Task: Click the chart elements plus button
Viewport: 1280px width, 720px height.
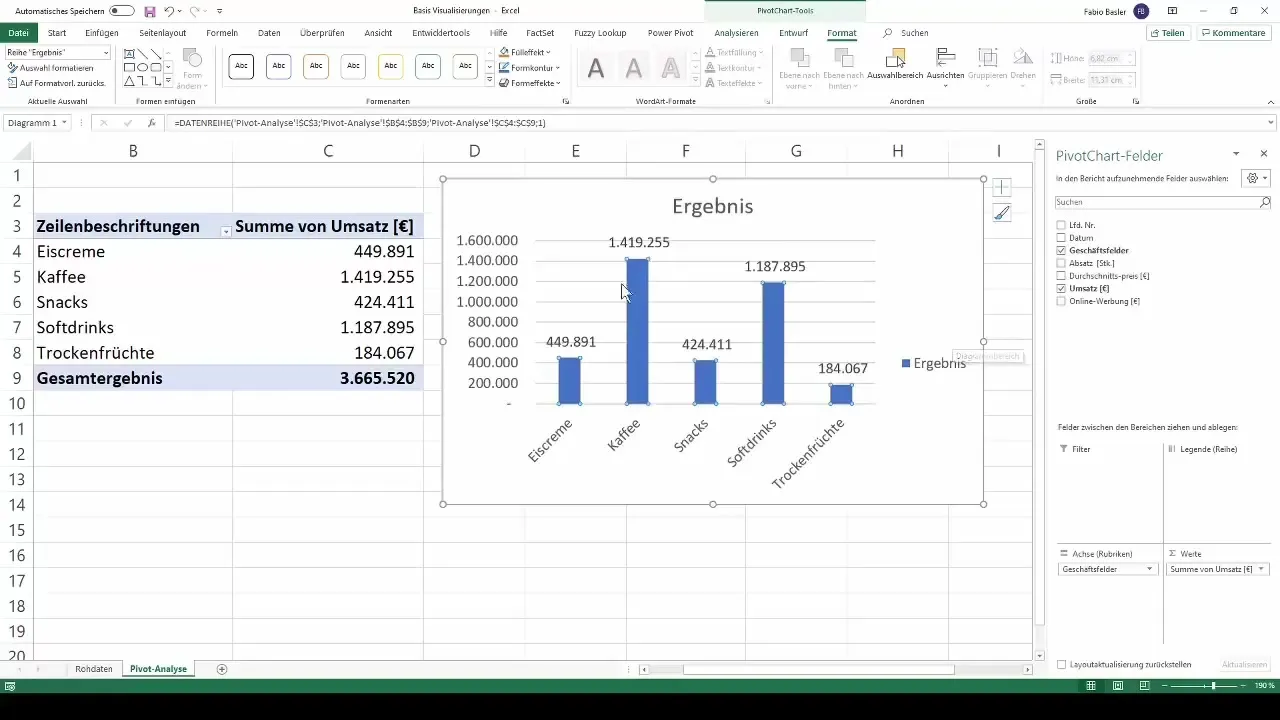Action: [1001, 188]
